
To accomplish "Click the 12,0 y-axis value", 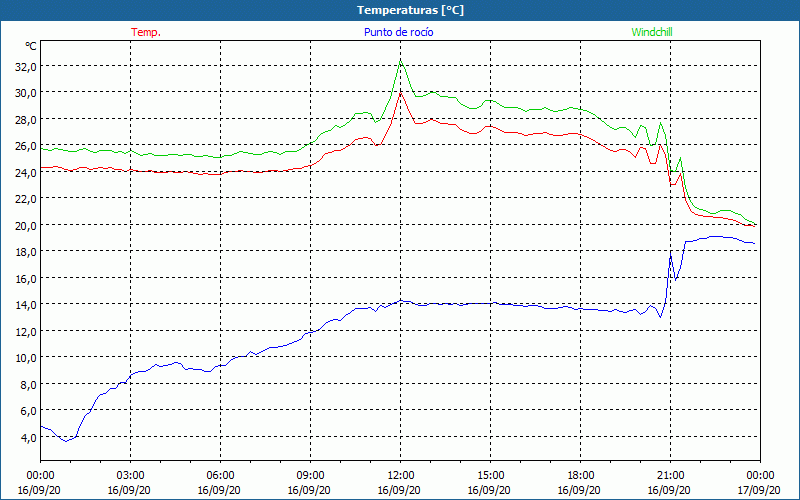I will pos(26,331).
